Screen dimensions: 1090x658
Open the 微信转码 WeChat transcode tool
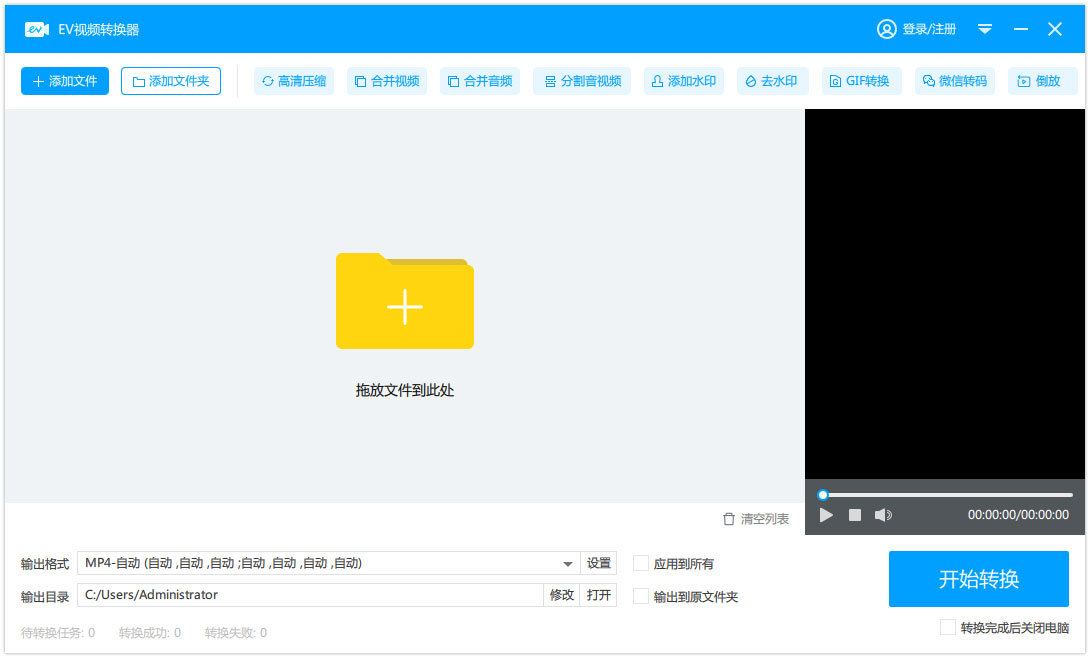tap(954, 81)
